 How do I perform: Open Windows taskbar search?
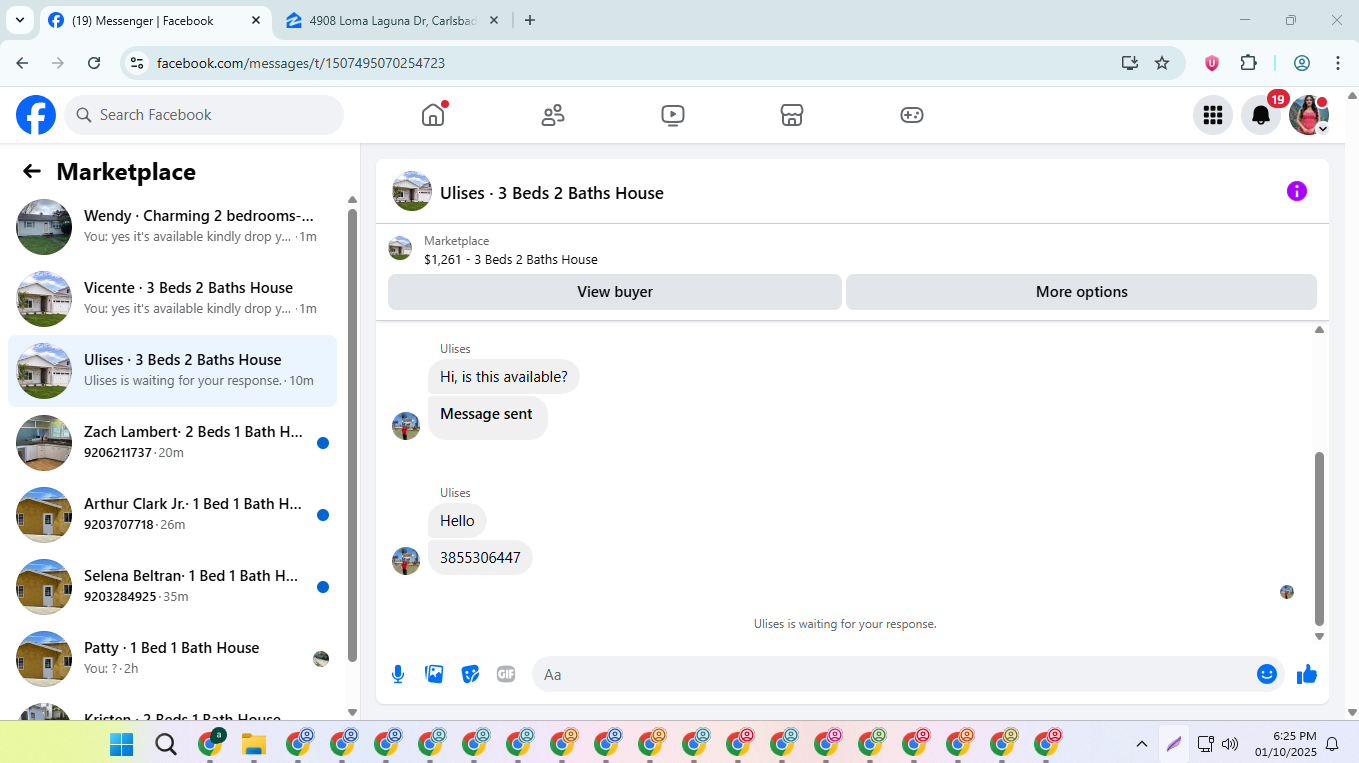click(166, 744)
